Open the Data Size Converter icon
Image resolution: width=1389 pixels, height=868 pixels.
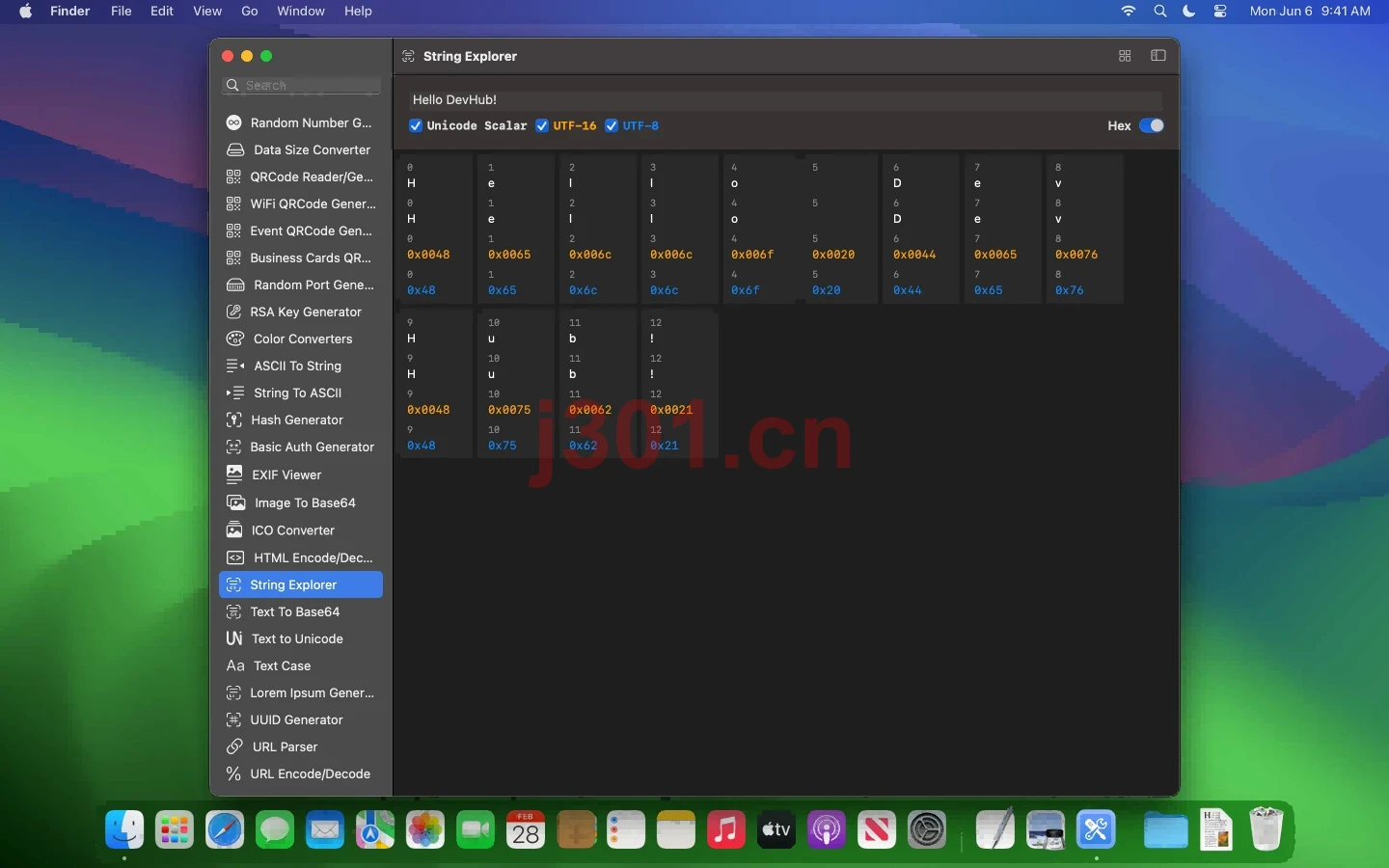tap(234, 149)
